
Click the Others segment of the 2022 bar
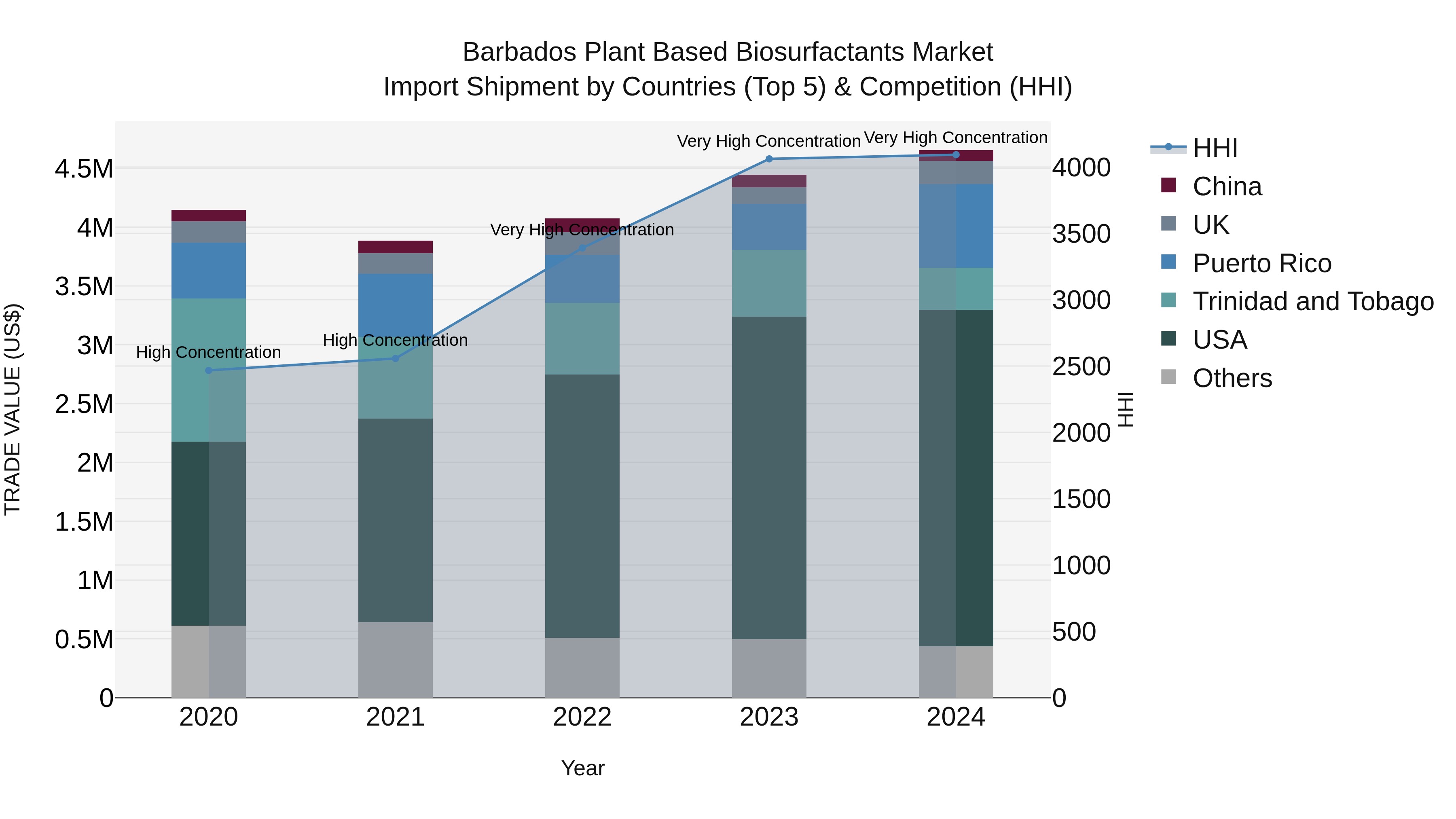click(x=582, y=667)
